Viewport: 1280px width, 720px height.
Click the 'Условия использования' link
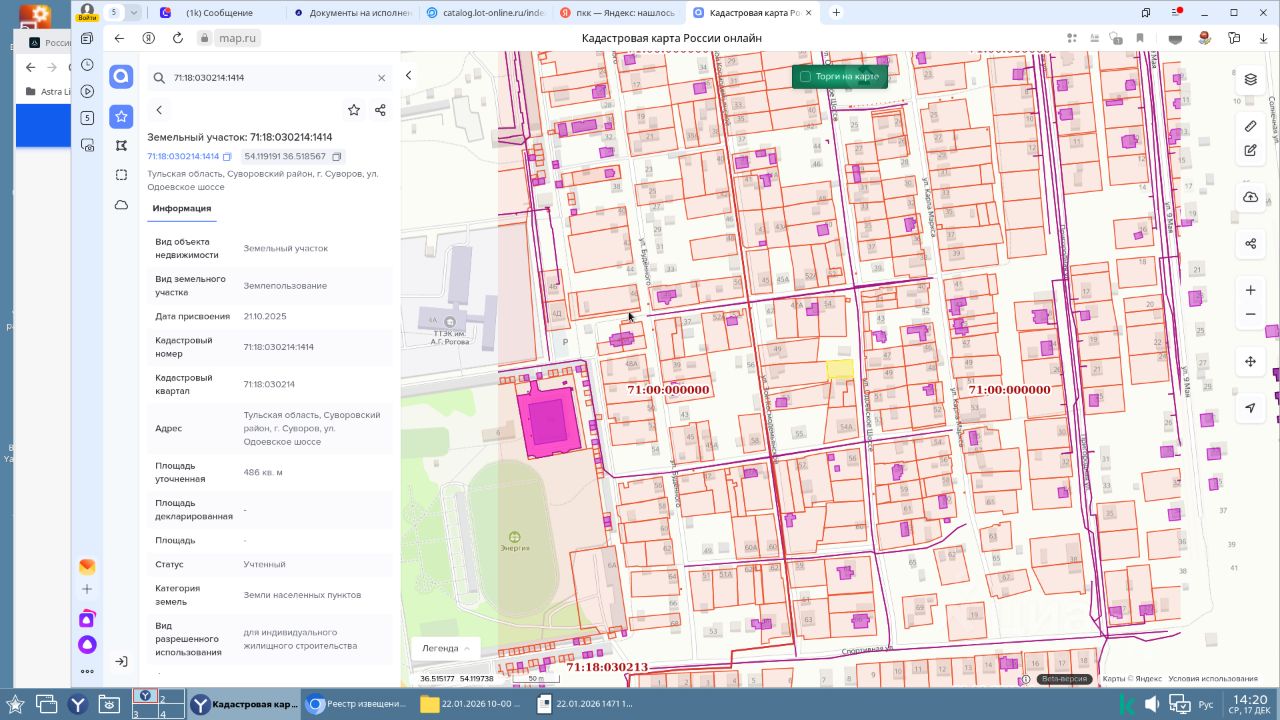point(1213,679)
